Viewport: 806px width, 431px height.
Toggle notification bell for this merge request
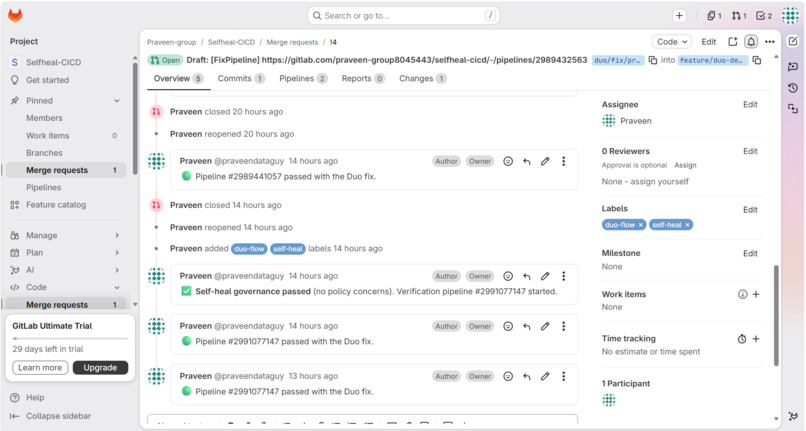[751, 42]
